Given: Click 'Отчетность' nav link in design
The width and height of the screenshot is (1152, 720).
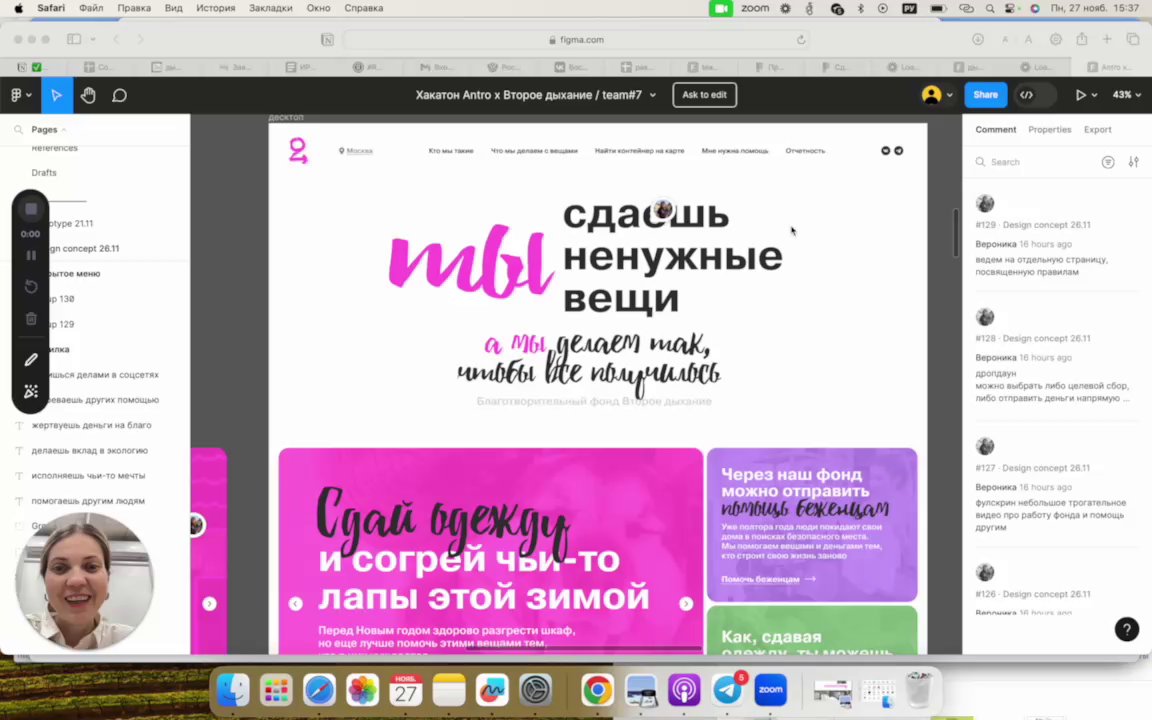Looking at the screenshot, I should (x=805, y=151).
